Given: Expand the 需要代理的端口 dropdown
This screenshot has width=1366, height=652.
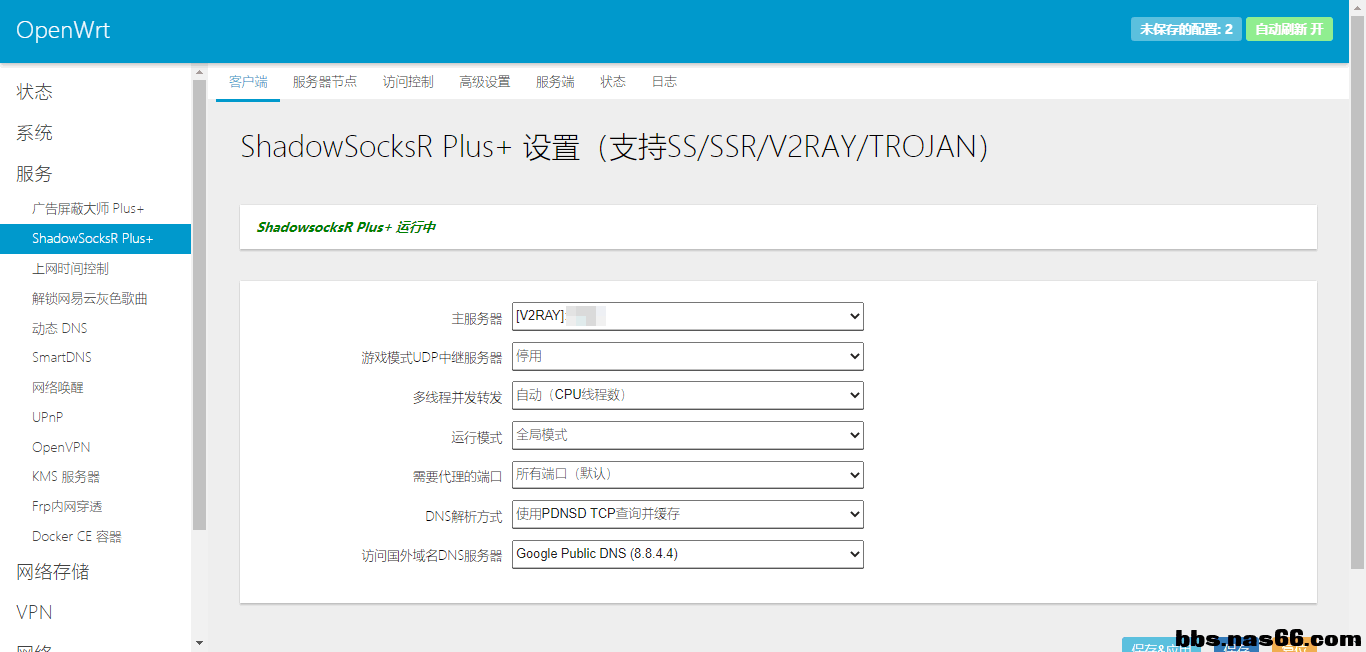Looking at the screenshot, I should point(687,474).
